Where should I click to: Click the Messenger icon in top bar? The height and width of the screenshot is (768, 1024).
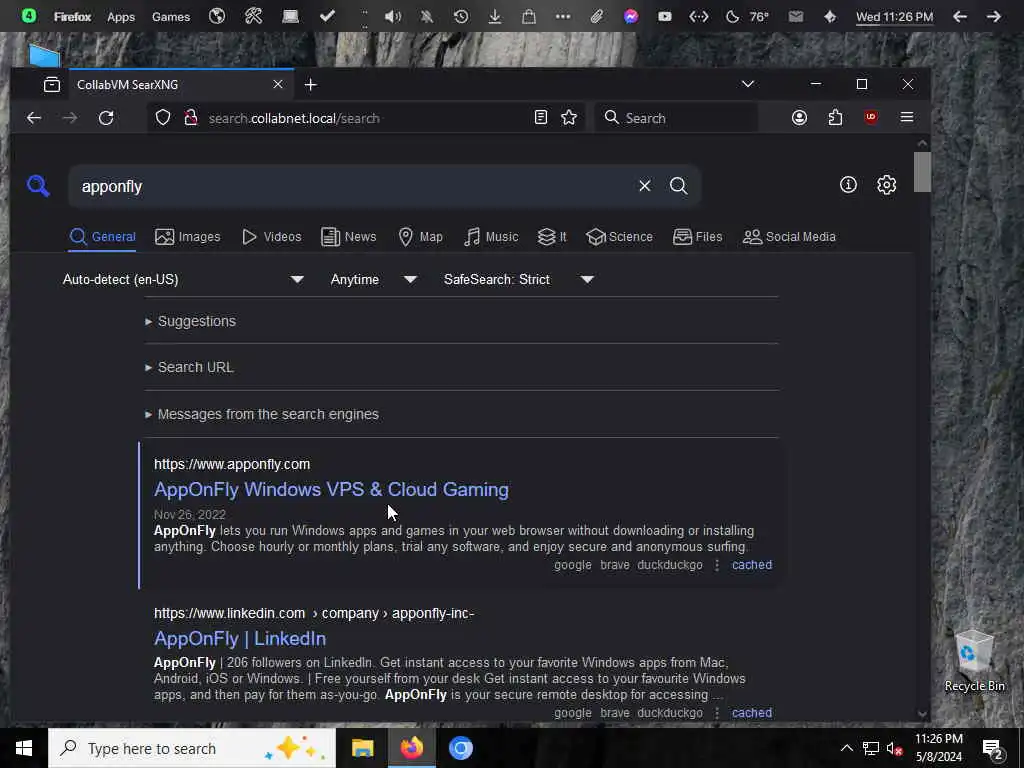click(631, 16)
